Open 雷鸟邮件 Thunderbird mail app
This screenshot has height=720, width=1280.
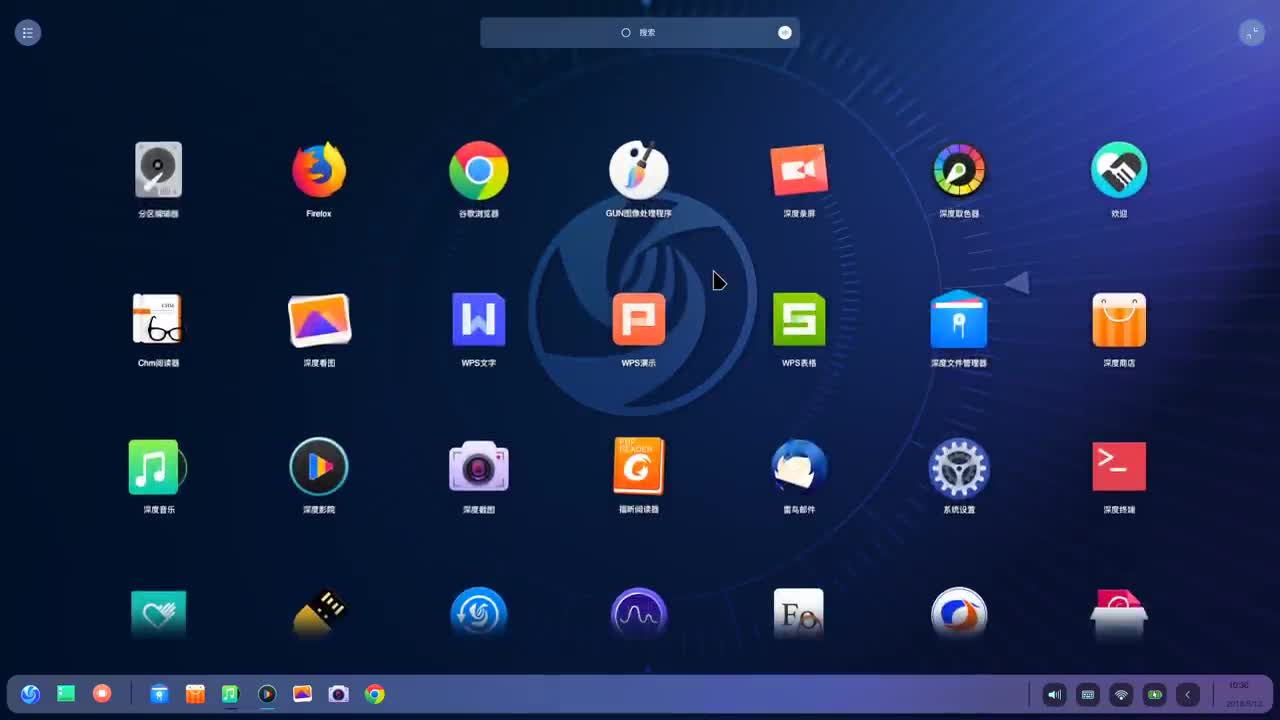(x=798, y=466)
